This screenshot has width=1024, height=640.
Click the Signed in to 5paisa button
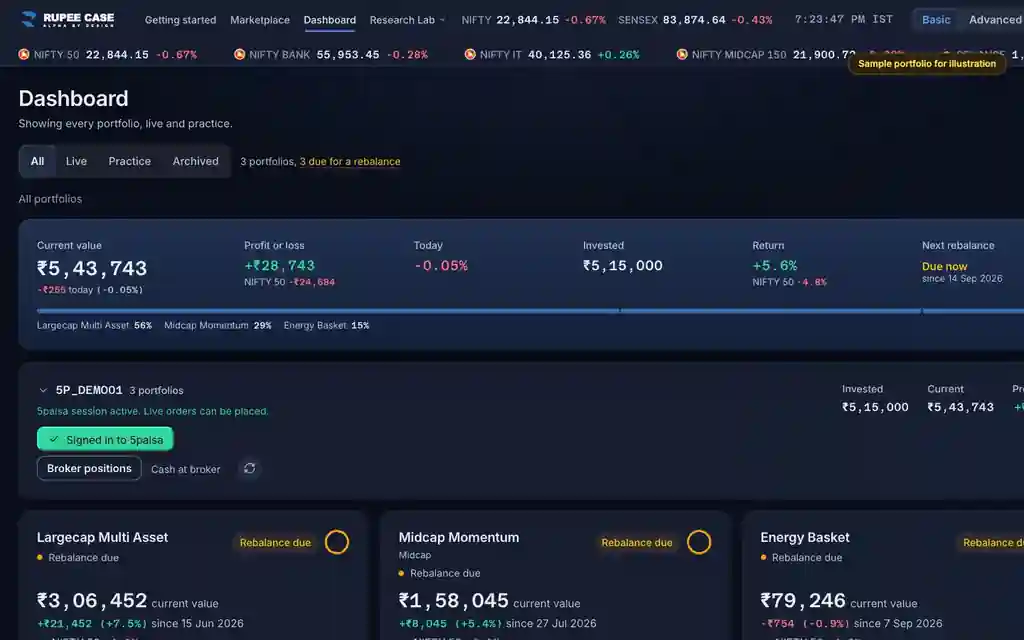click(x=105, y=439)
